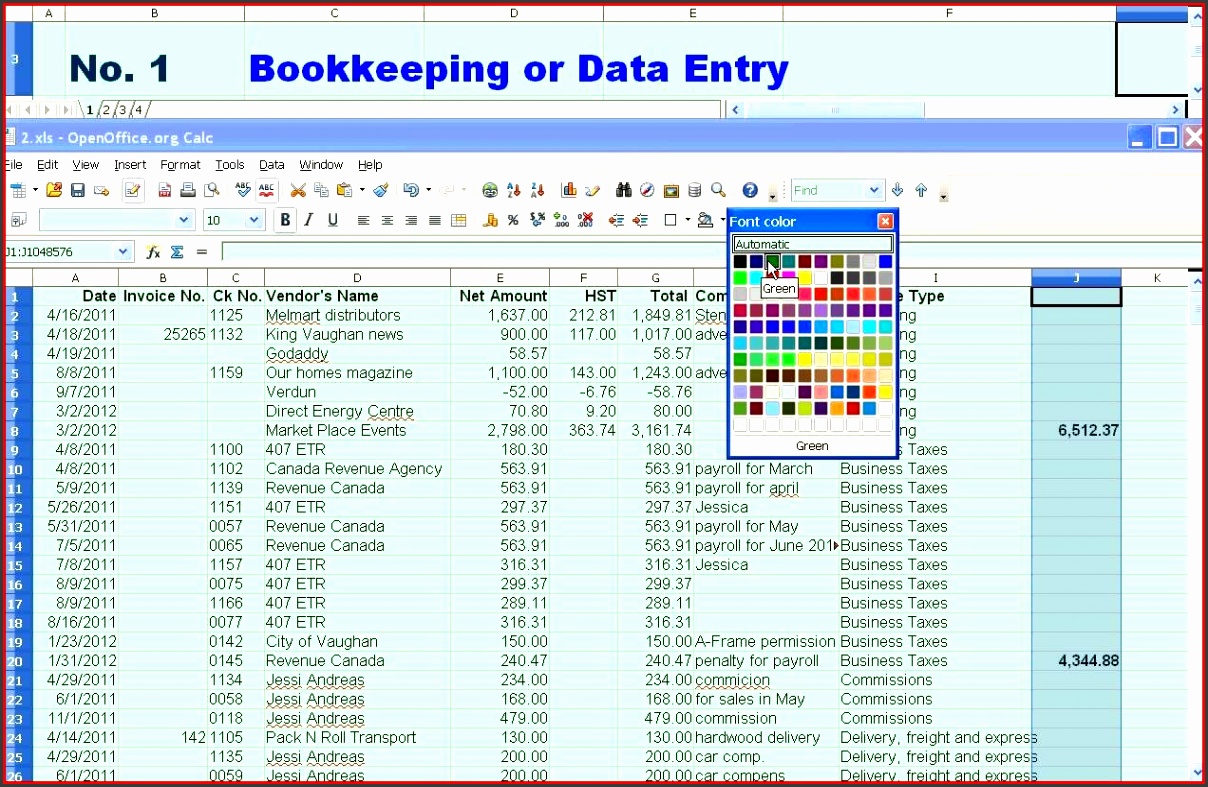Open the font size dropdown
The image size is (1208, 787).
point(254,220)
